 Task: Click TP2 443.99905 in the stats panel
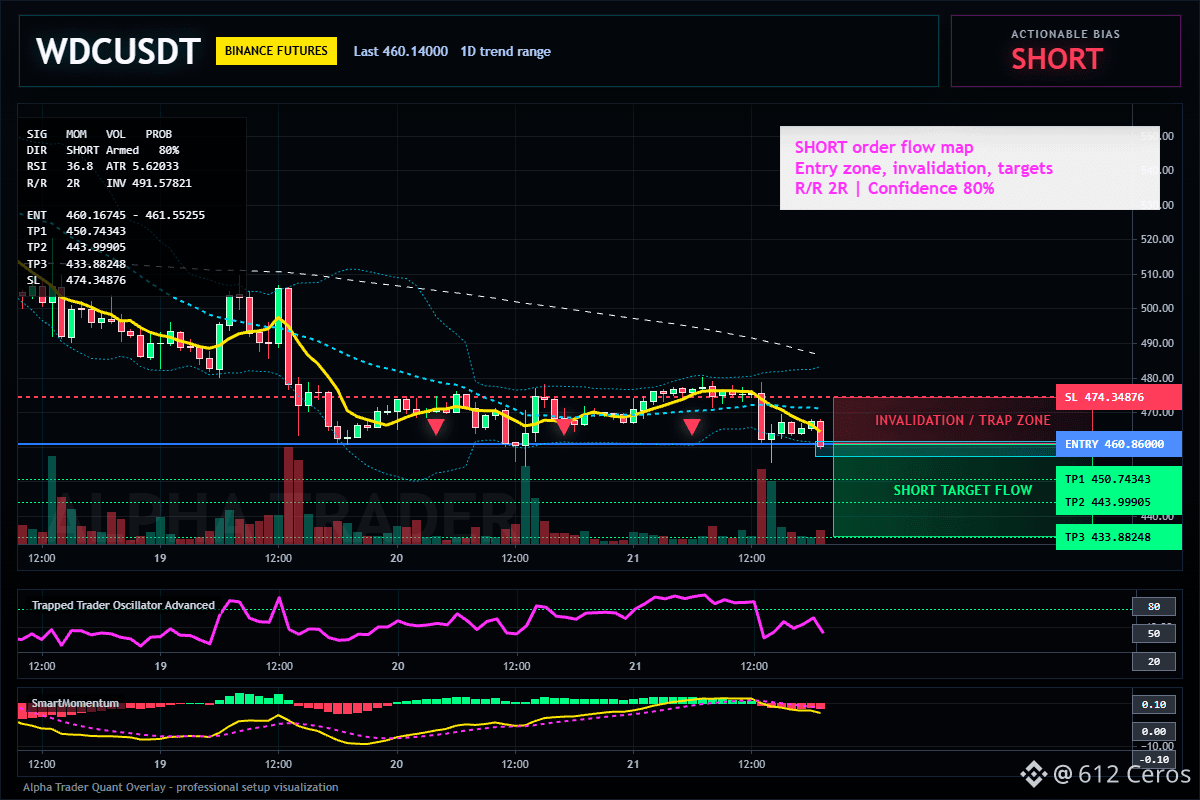pyautogui.click(x=76, y=247)
